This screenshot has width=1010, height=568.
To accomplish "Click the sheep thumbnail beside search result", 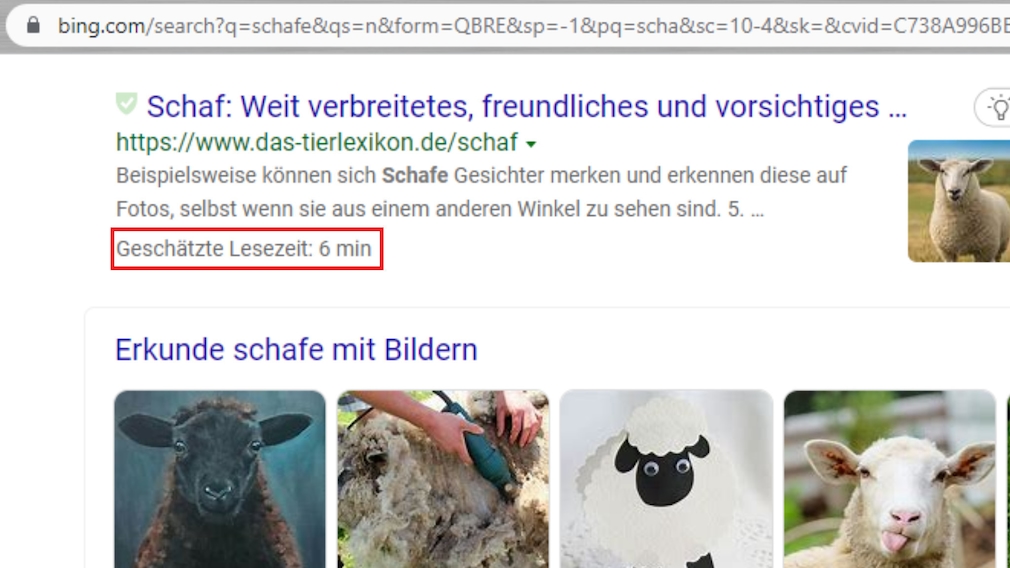I will click(958, 201).
